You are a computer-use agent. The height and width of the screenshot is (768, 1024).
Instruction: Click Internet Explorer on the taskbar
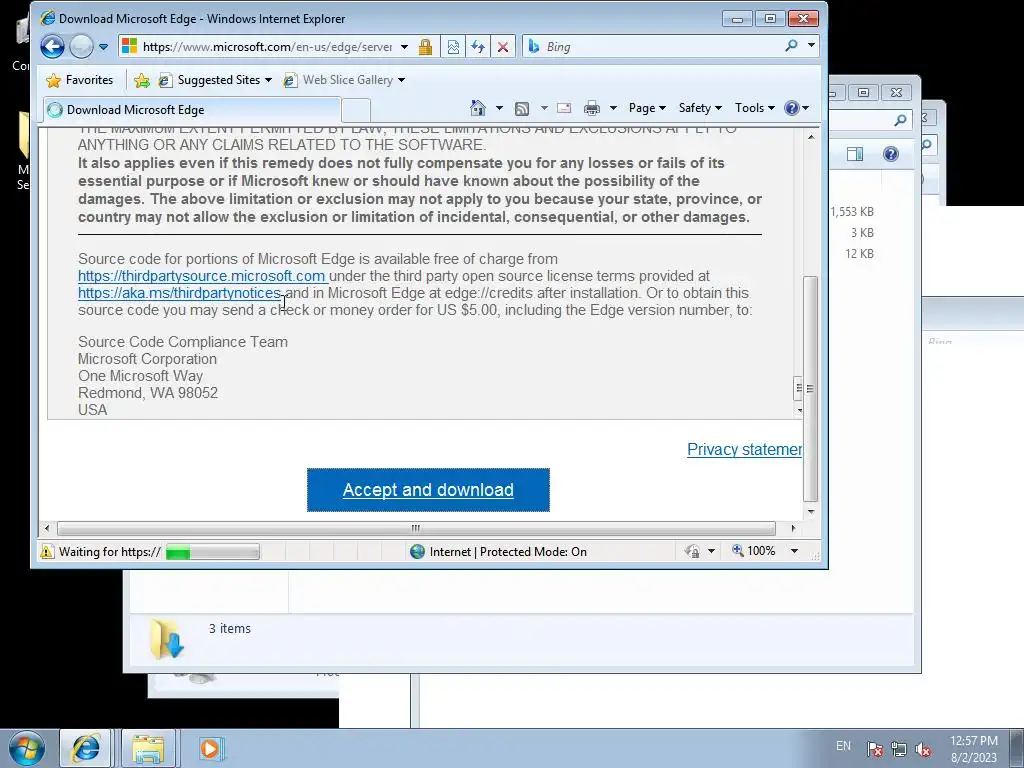86,748
